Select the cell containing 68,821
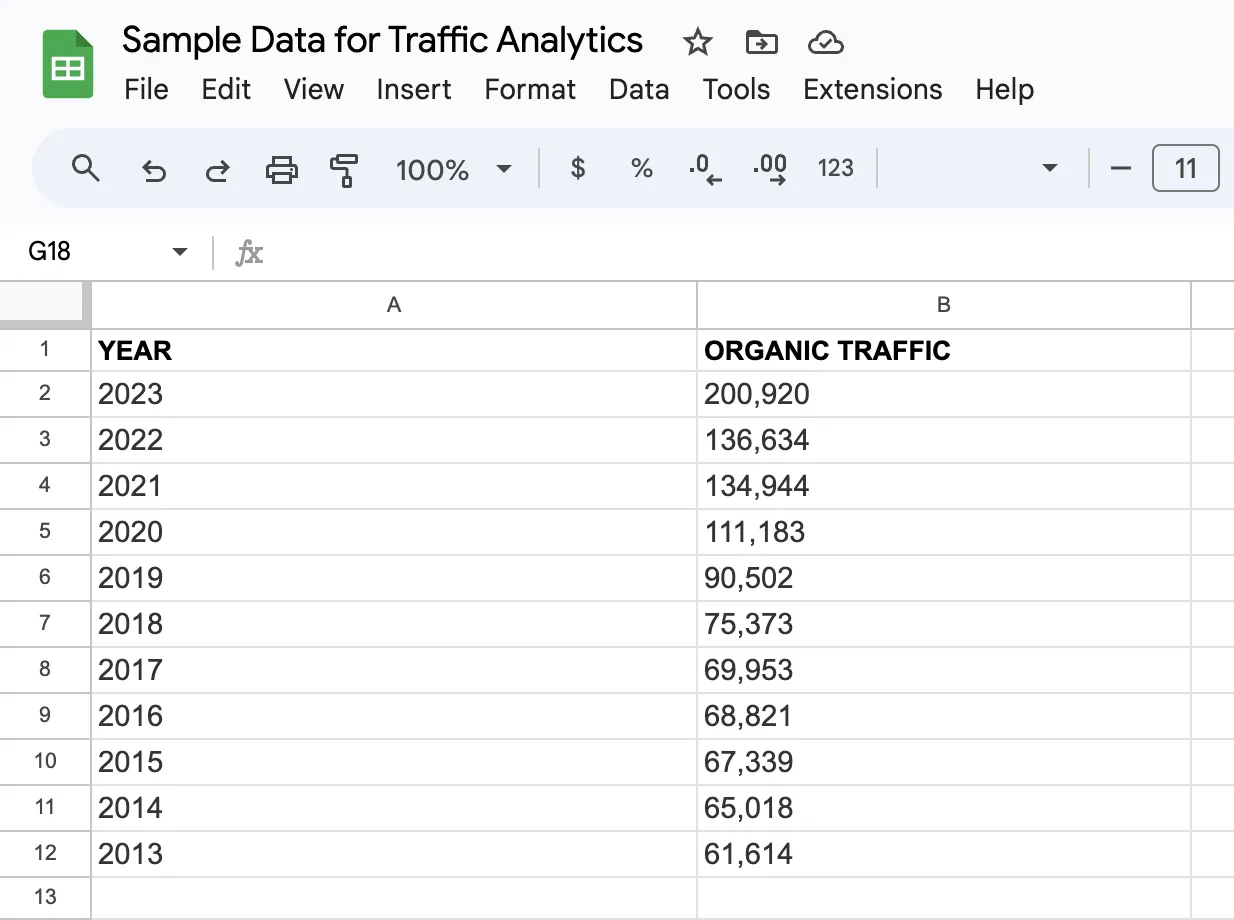 point(944,716)
